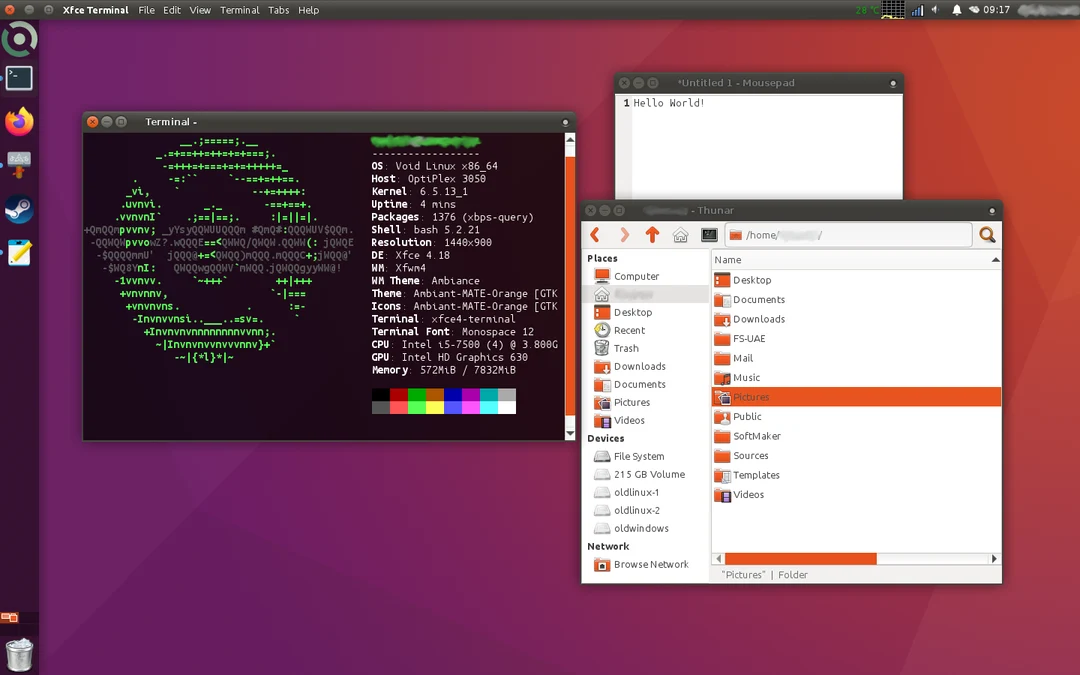
Task: Reverse sorting via the Name column arrow
Action: click(994, 259)
